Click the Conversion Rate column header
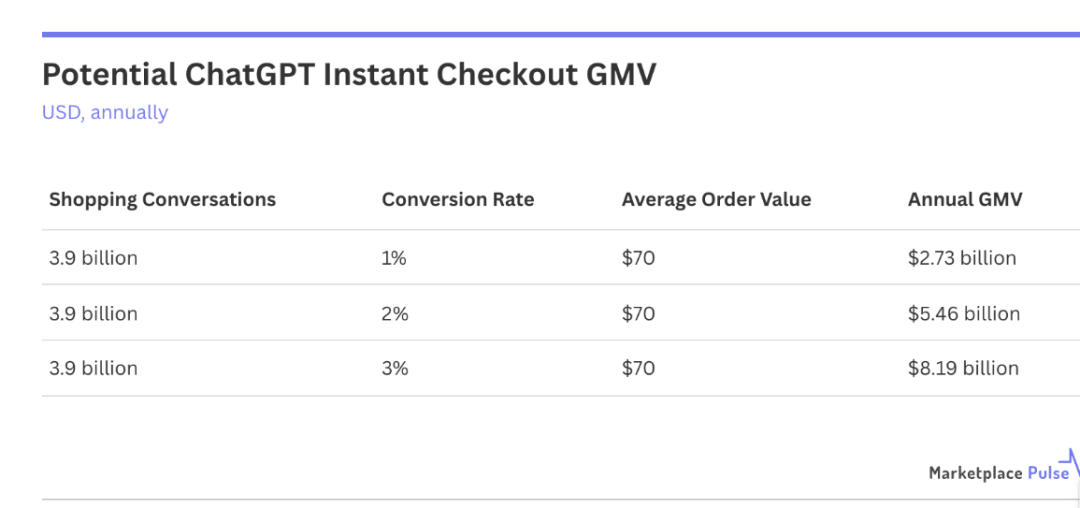 pos(458,199)
